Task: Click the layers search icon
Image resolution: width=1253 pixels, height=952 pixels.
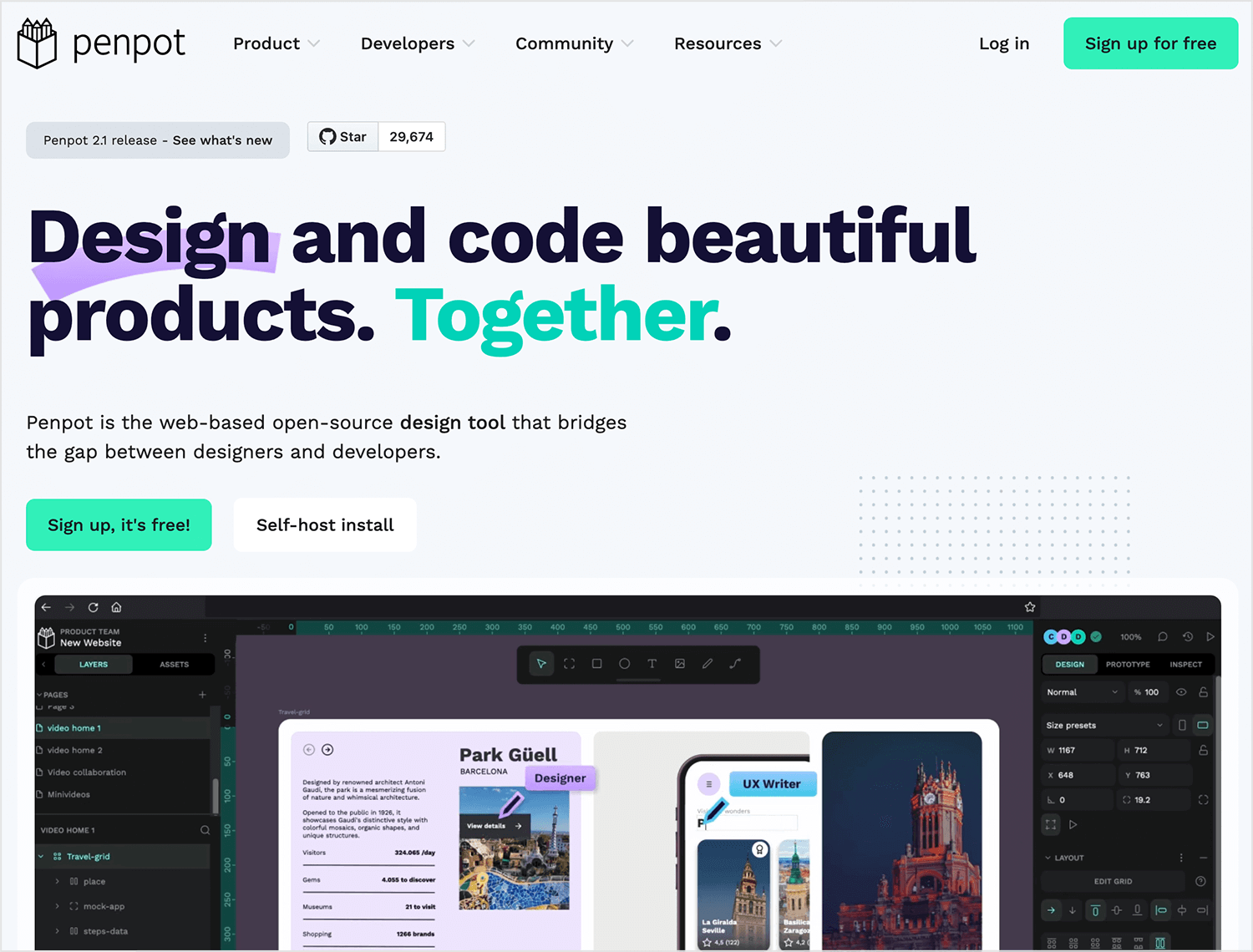Action: point(205,830)
